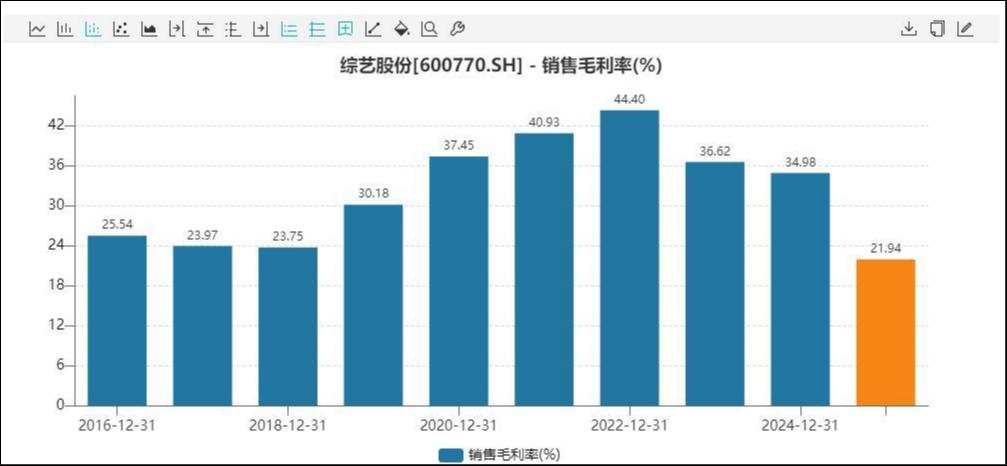Click the bar labeled 40.93
The image size is (1007, 466).
click(544, 270)
